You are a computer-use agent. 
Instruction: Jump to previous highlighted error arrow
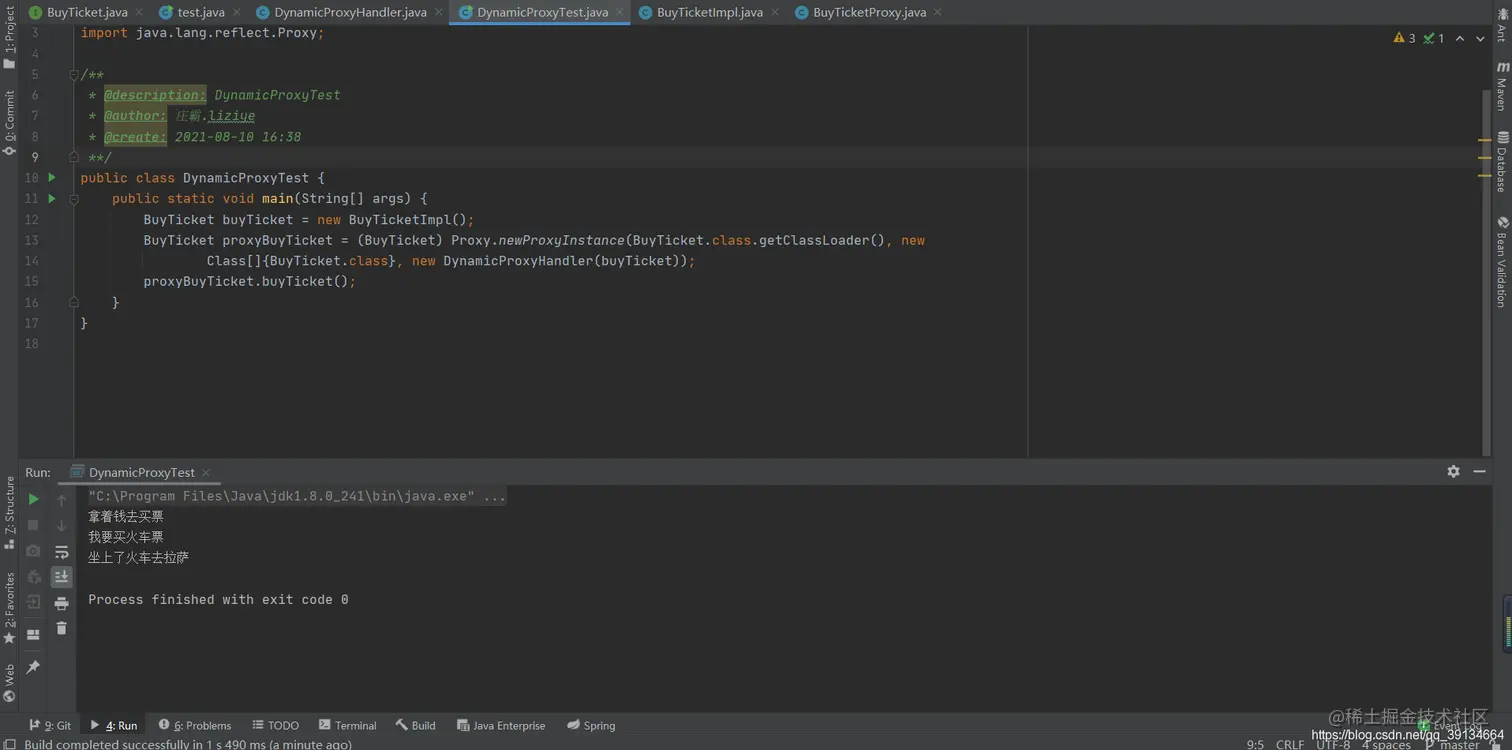coord(1460,38)
